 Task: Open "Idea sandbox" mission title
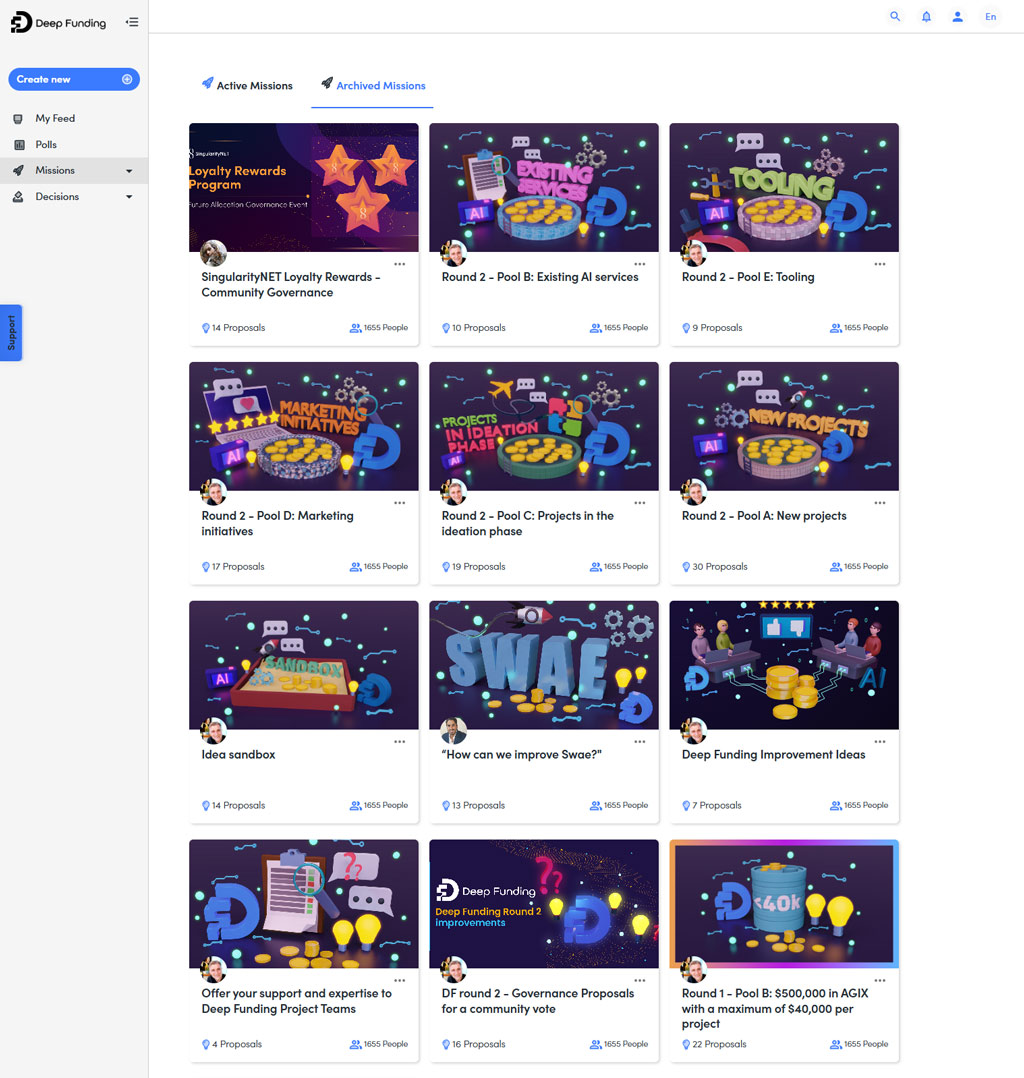[x=238, y=755]
